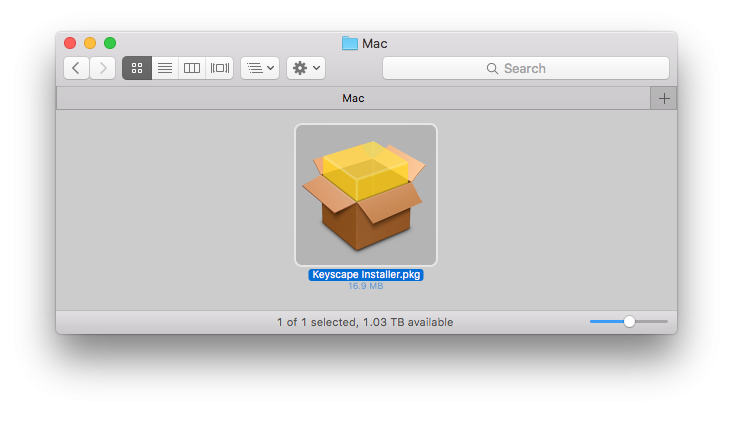Adjust the icon size slider
The width and height of the screenshot is (733, 438).
(629, 322)
